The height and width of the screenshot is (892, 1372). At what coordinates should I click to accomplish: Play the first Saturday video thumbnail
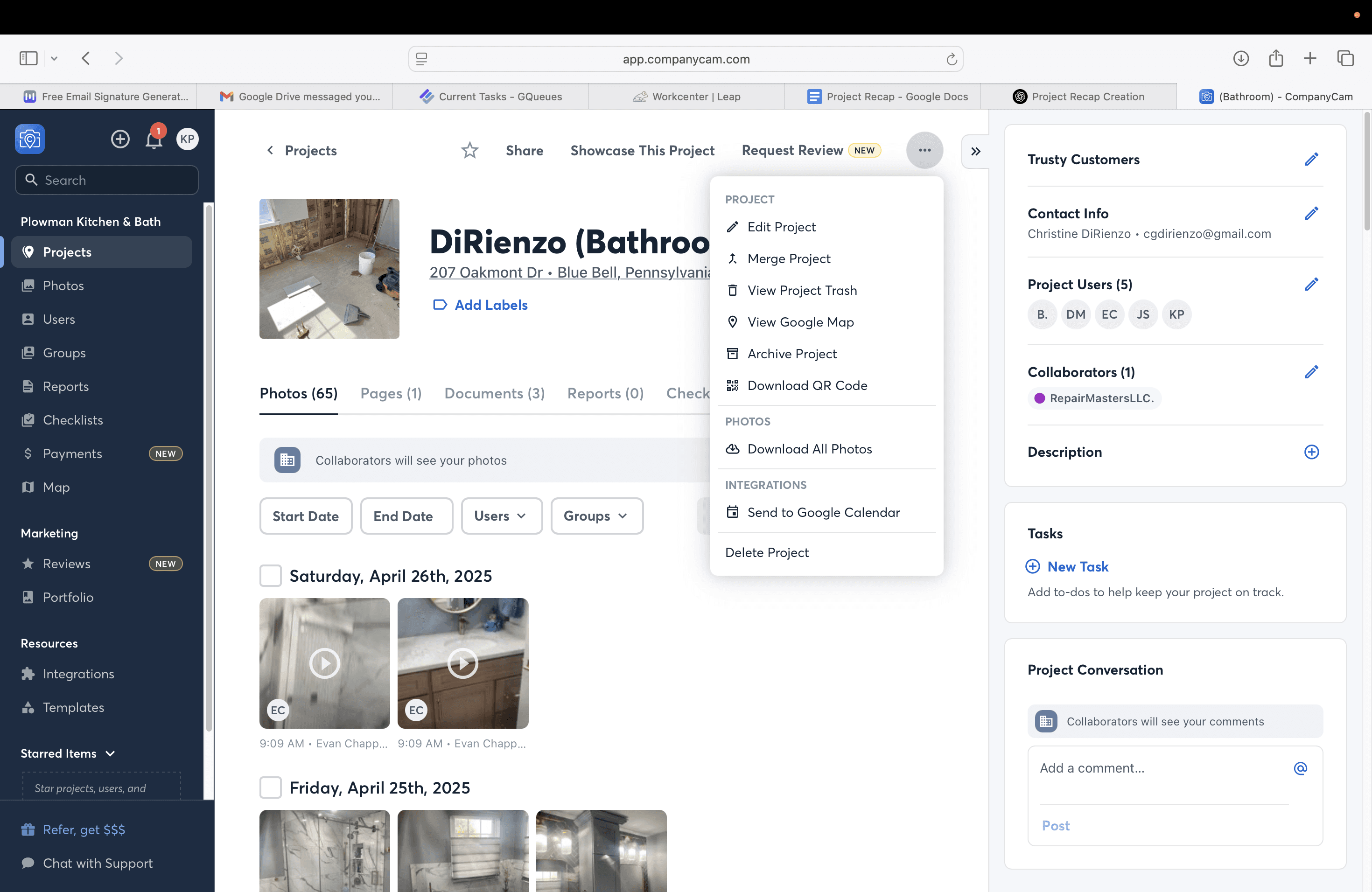(x=324, y=663)
